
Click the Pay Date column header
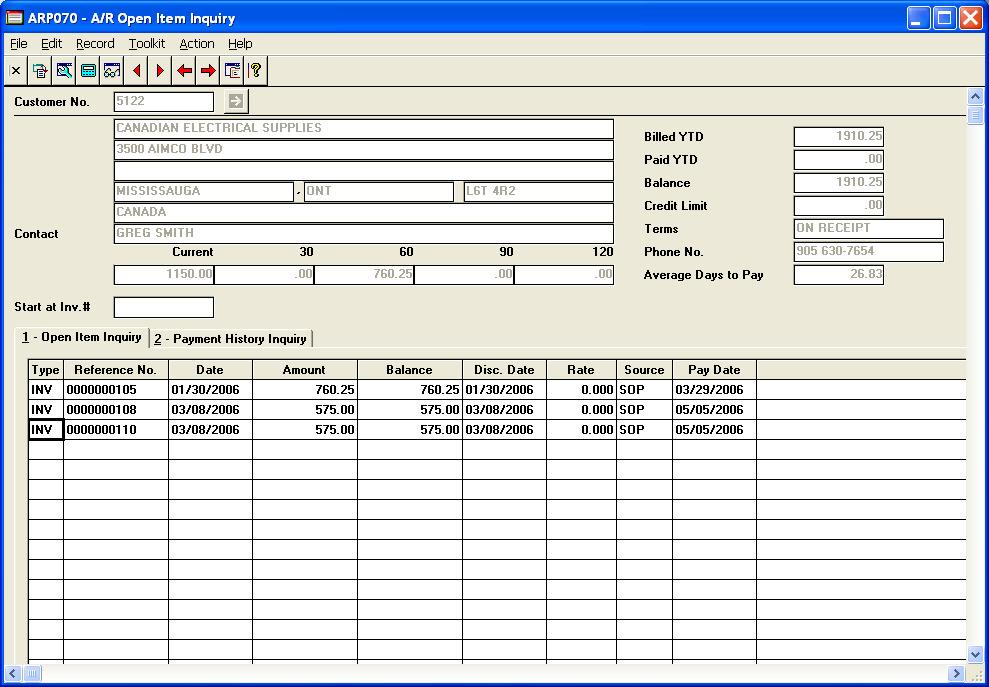(x=714, y=370)
